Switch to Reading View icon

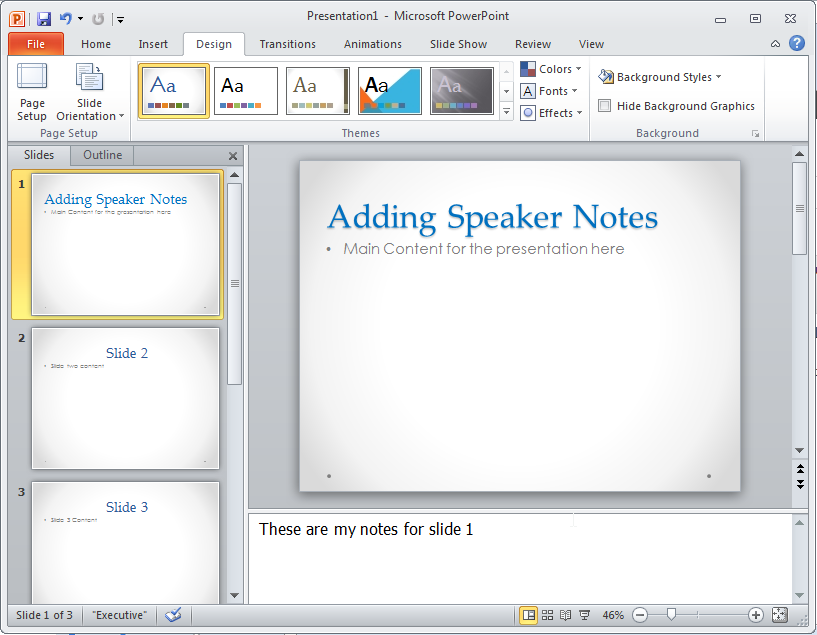(565, 615)
